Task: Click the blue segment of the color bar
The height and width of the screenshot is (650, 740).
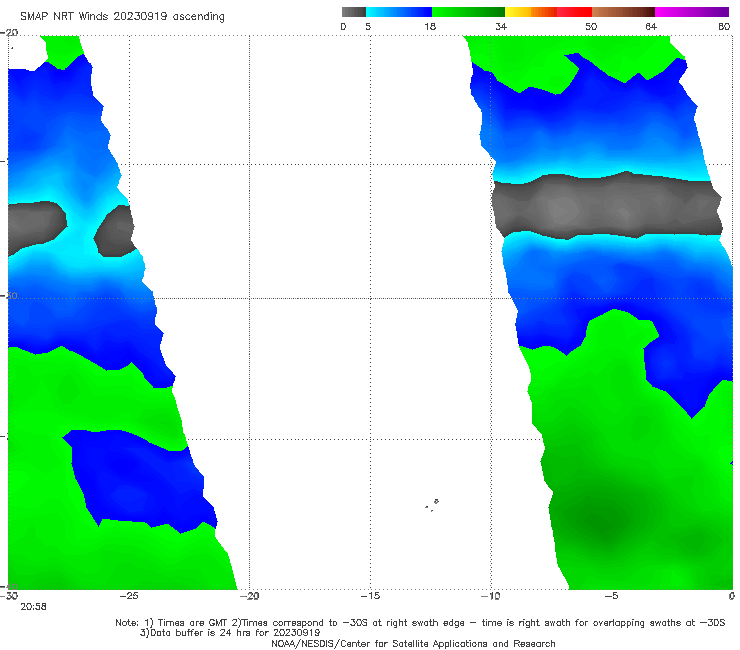Action: (x=399, y=12)
